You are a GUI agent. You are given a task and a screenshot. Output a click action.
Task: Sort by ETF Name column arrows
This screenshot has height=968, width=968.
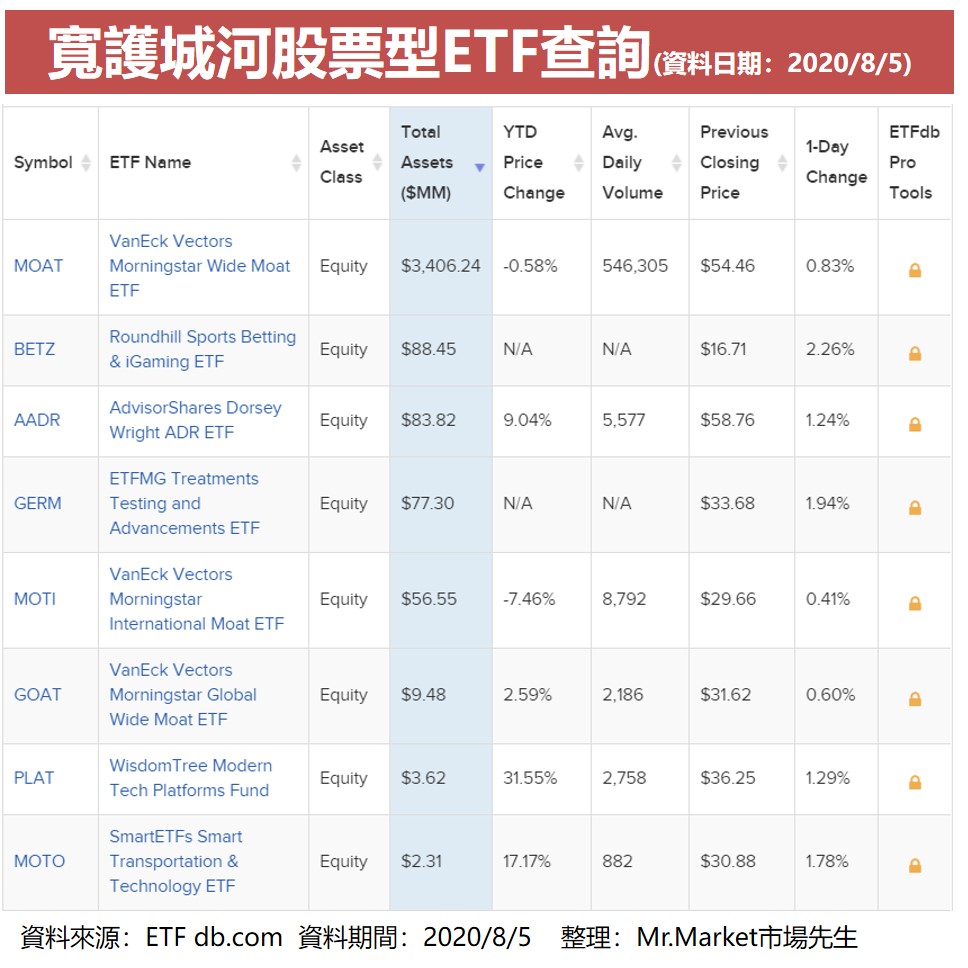296,163
